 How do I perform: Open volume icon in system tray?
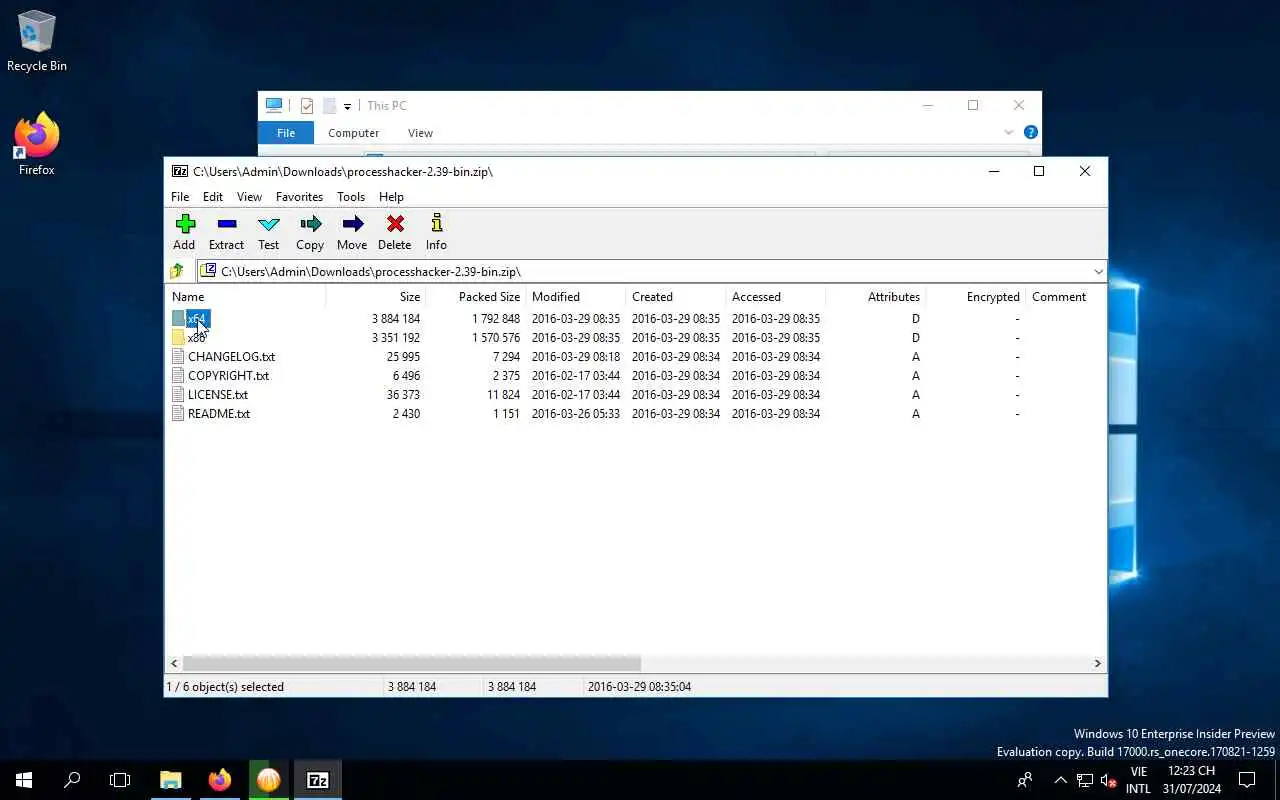[x=1108, y=780]
